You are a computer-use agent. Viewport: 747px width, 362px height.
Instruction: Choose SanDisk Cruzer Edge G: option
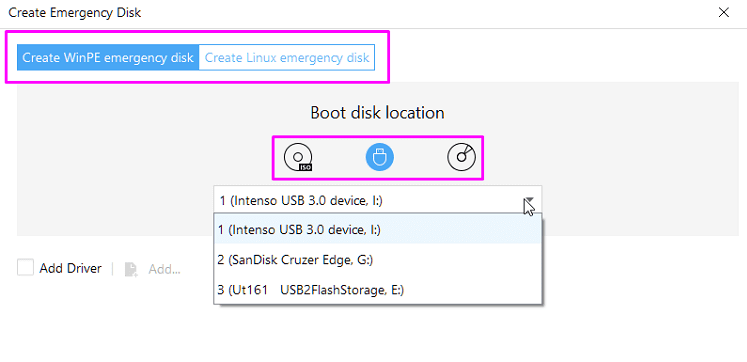coord(377,260)
